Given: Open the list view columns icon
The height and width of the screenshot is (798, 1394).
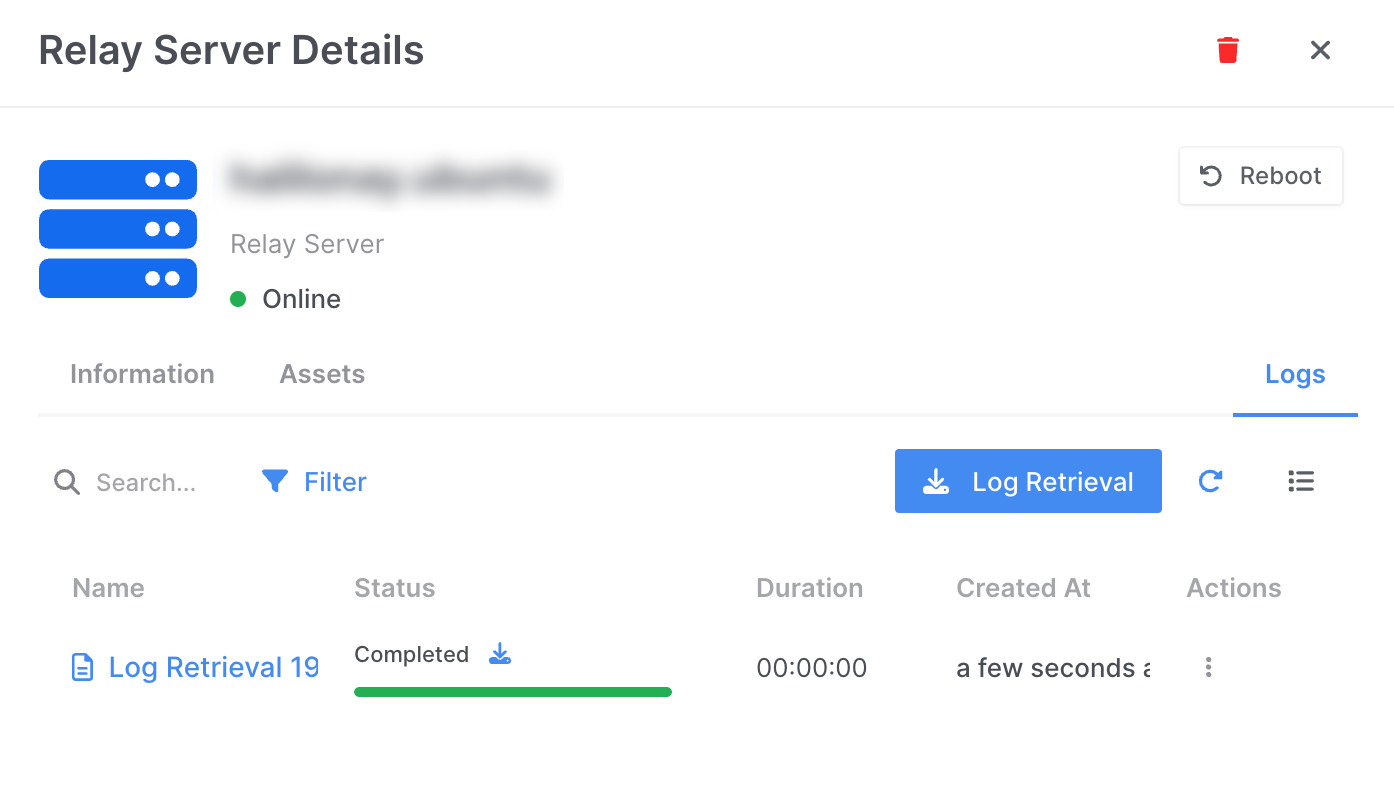Looking at the screenshot, I should (1300, 481).
